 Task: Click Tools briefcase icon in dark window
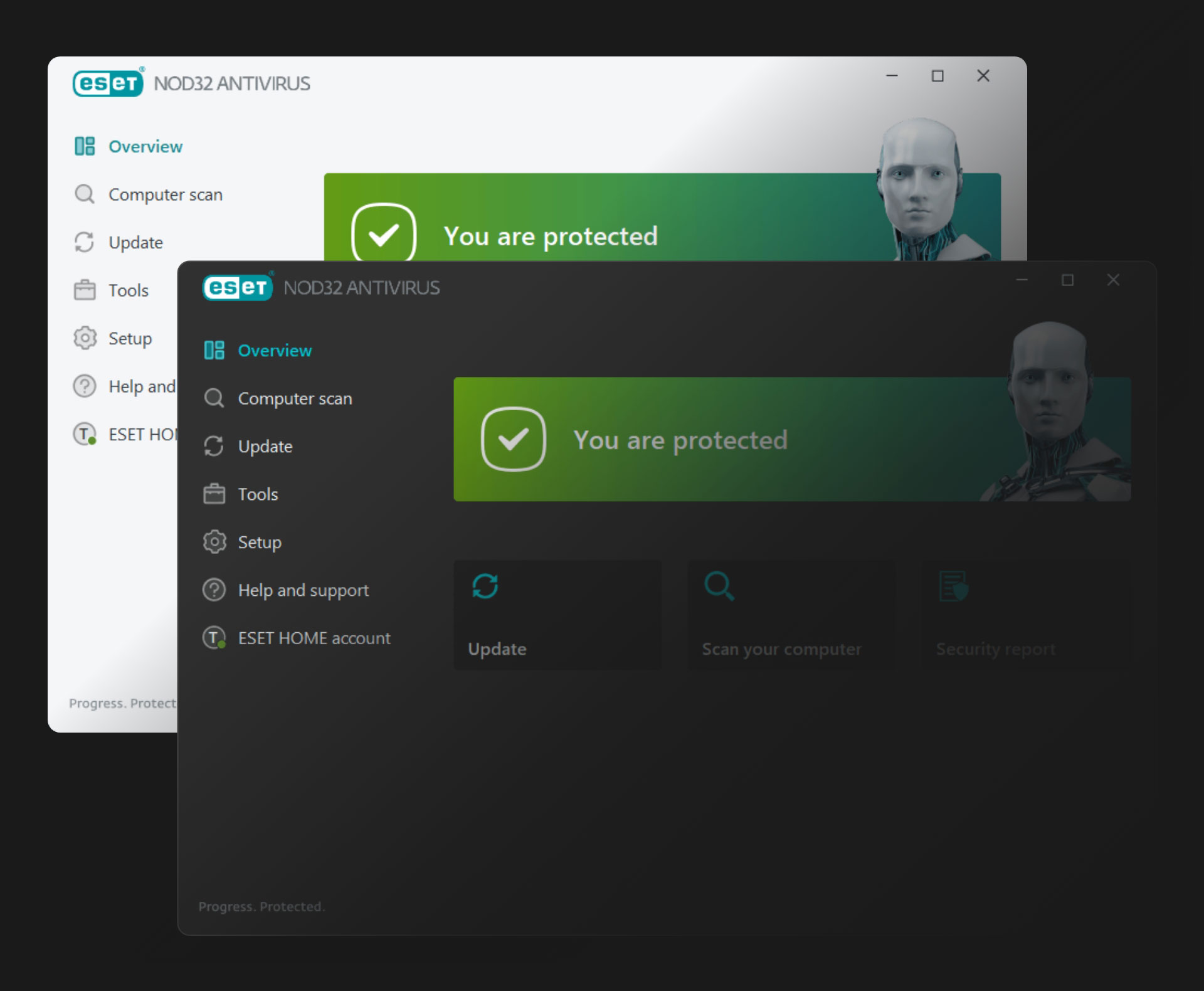214,494
